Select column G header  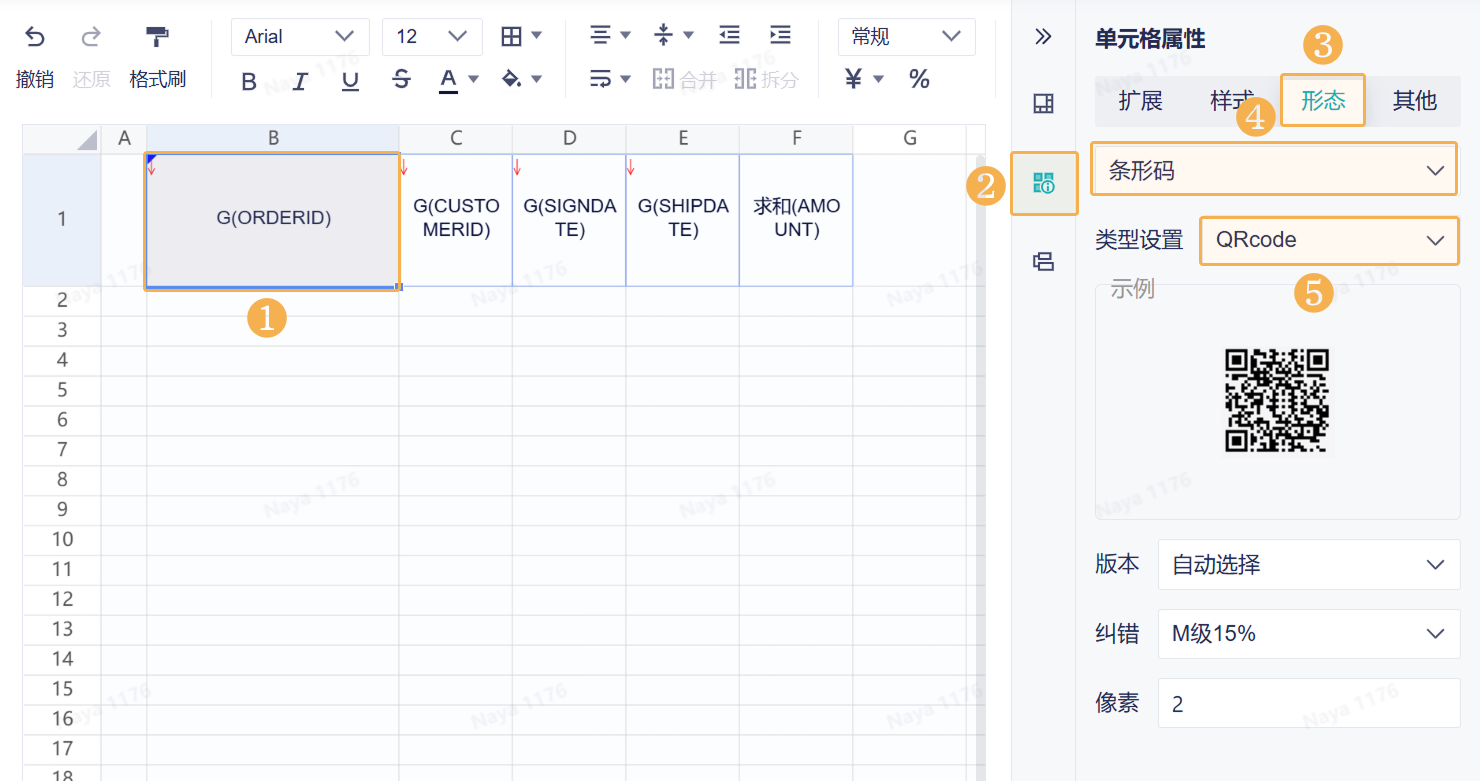[910, 139]
